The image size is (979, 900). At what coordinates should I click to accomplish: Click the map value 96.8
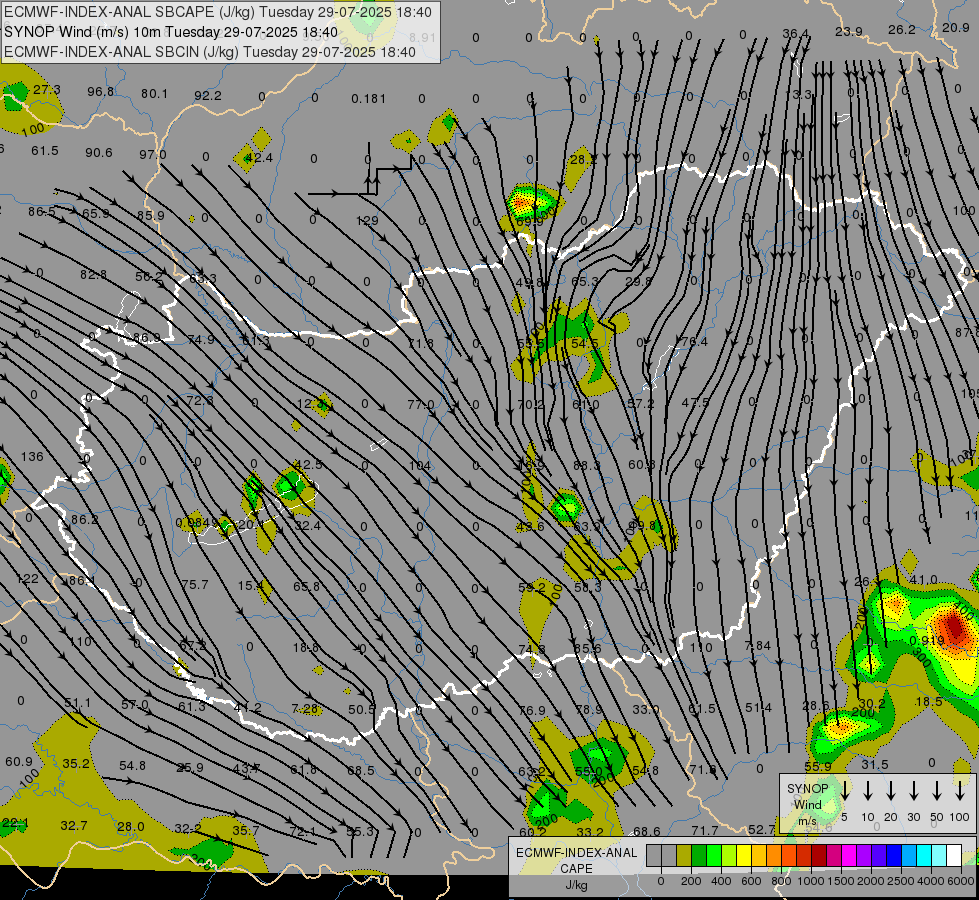pos(101,92)
